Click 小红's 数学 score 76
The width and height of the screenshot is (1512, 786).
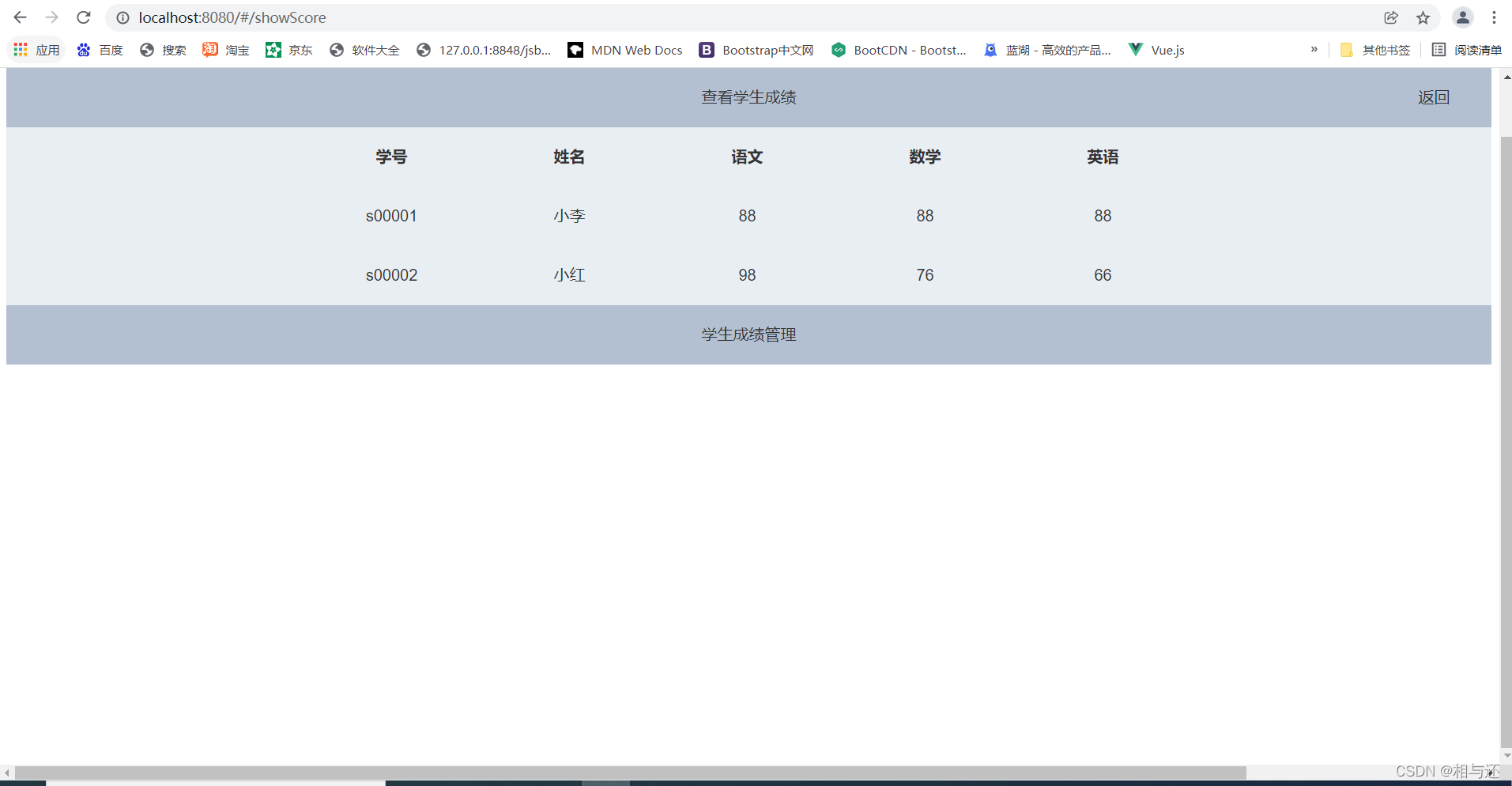tap(925, 275)
